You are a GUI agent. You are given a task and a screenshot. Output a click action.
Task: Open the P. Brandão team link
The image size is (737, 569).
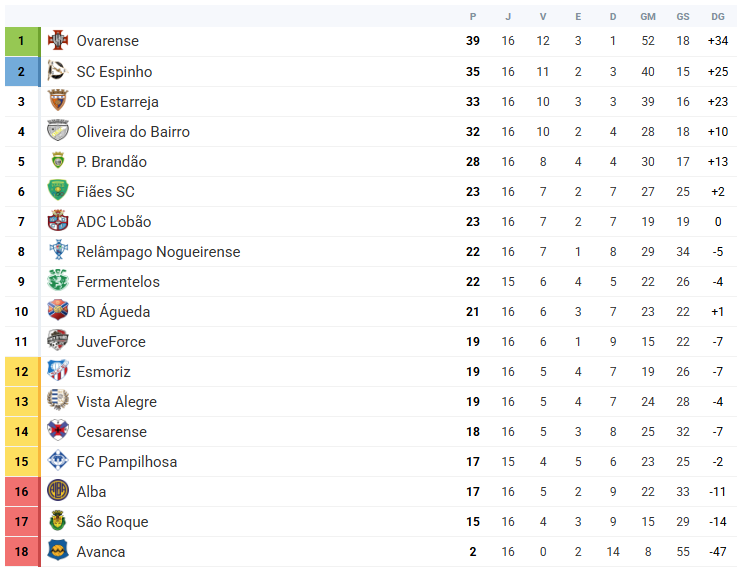(111, 162)
